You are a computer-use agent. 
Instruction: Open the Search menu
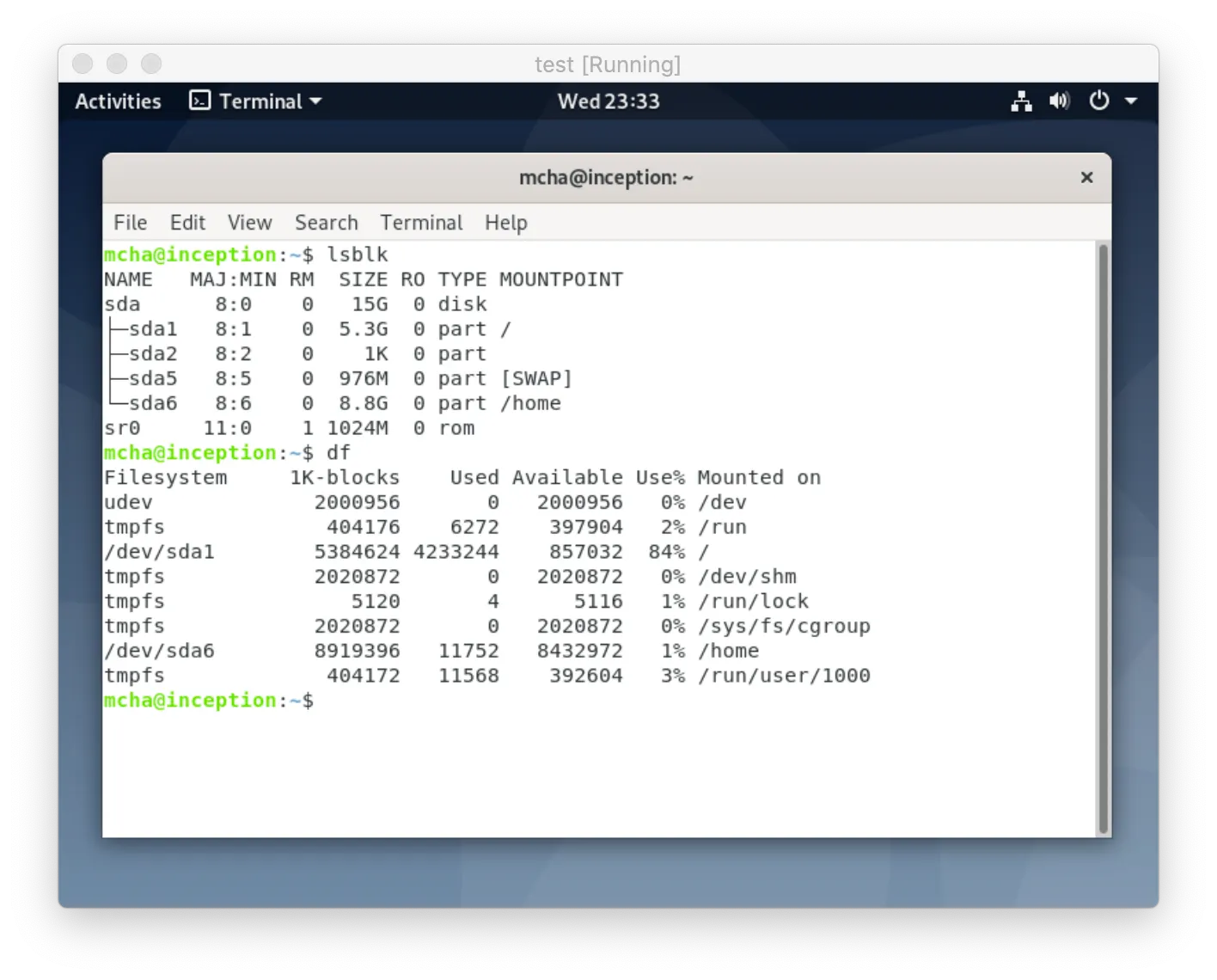click(326, 223)
